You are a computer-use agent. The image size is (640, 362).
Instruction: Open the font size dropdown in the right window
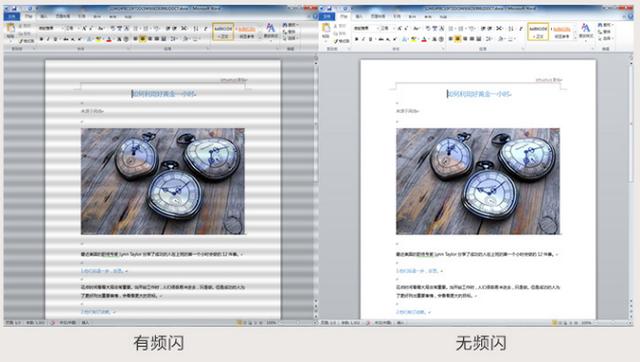point(384,28)
